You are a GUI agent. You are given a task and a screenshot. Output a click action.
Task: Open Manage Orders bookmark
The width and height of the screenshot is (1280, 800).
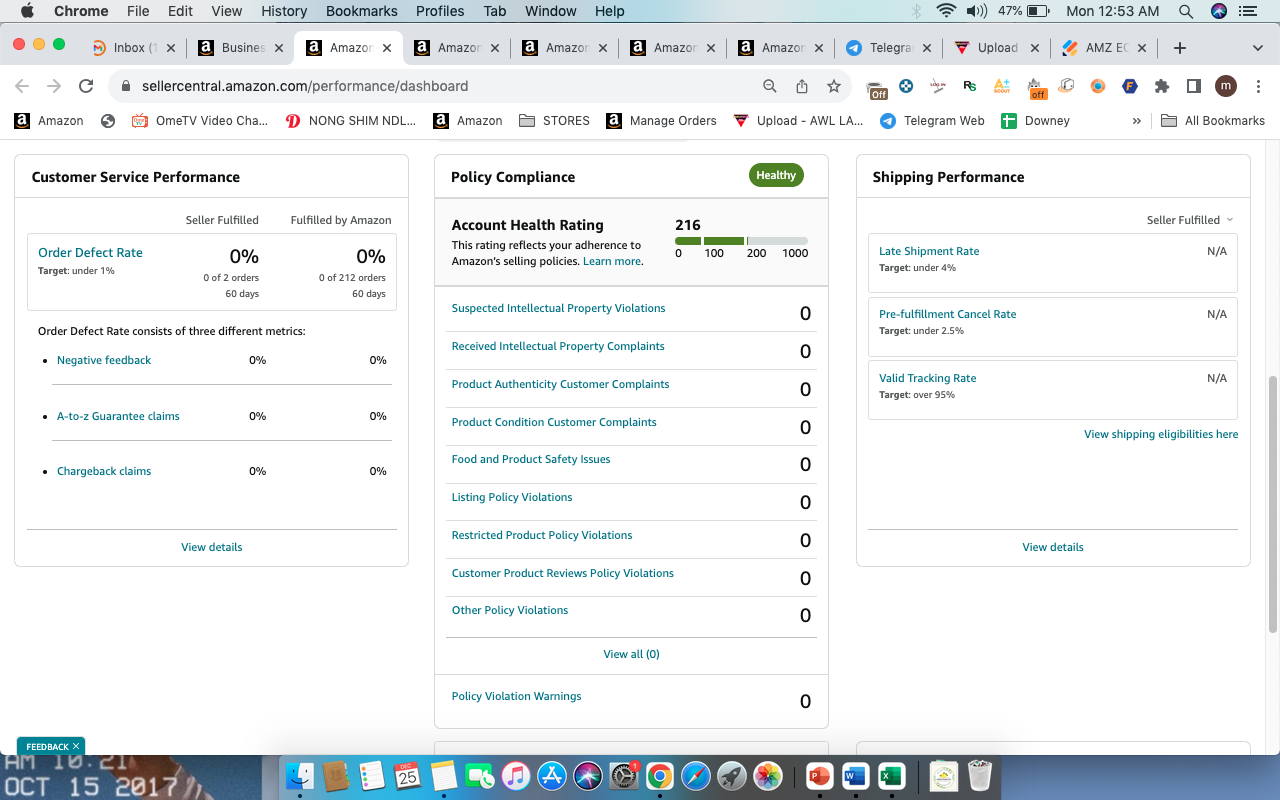click(661, 121)
